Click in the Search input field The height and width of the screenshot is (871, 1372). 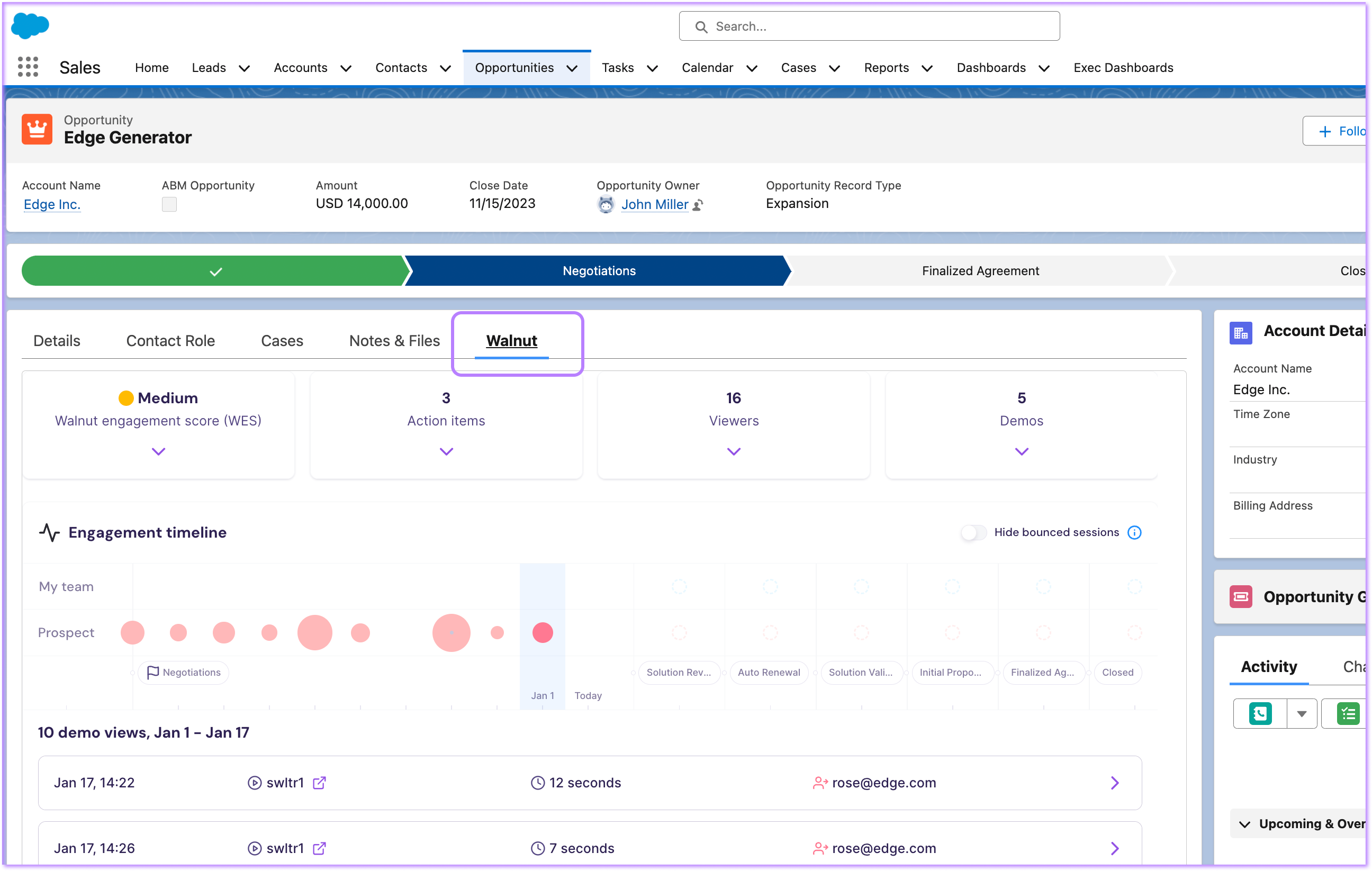(869, 26)
